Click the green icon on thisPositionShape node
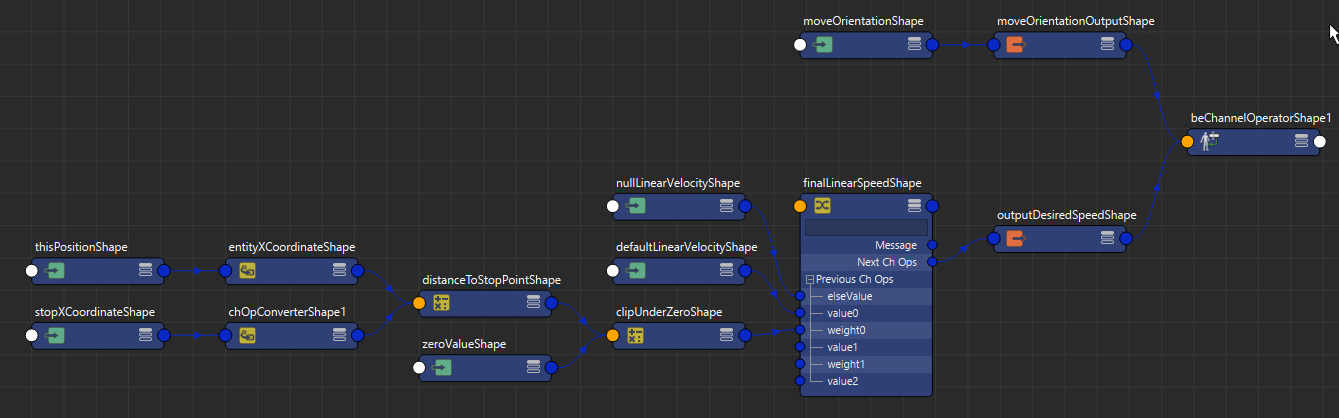The image size is (1339, 418). coord(56,270)
